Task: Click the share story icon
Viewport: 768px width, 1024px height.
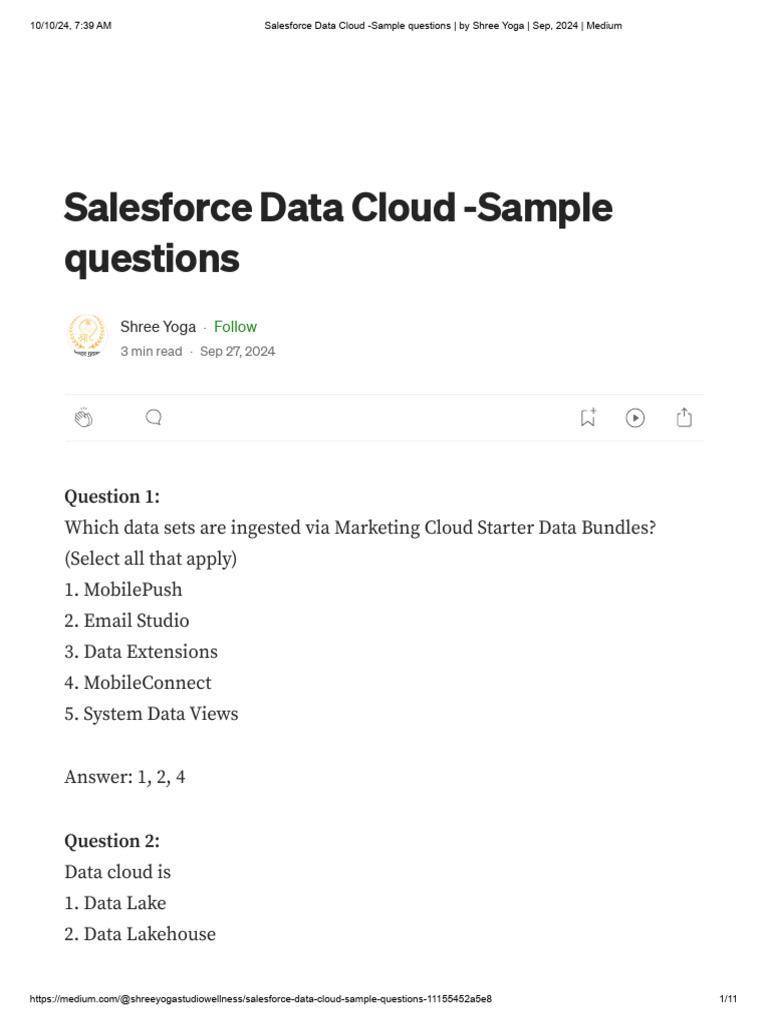Action: (684, 418)
